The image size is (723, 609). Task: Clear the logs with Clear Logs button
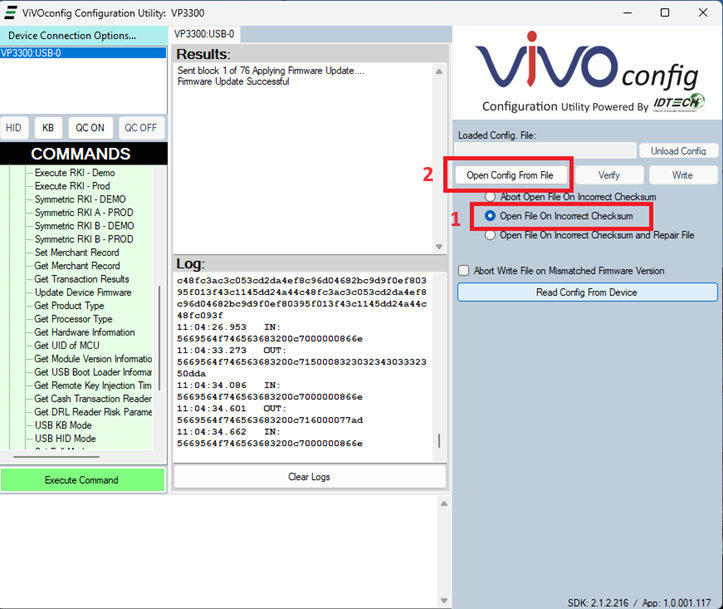point(309,477)
